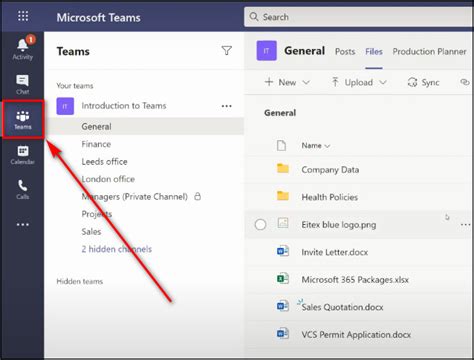Viewport: 474px width, 360px height.
Task: Click the VCS Permit Application Word icon
Action: click(x=283, y=333)
